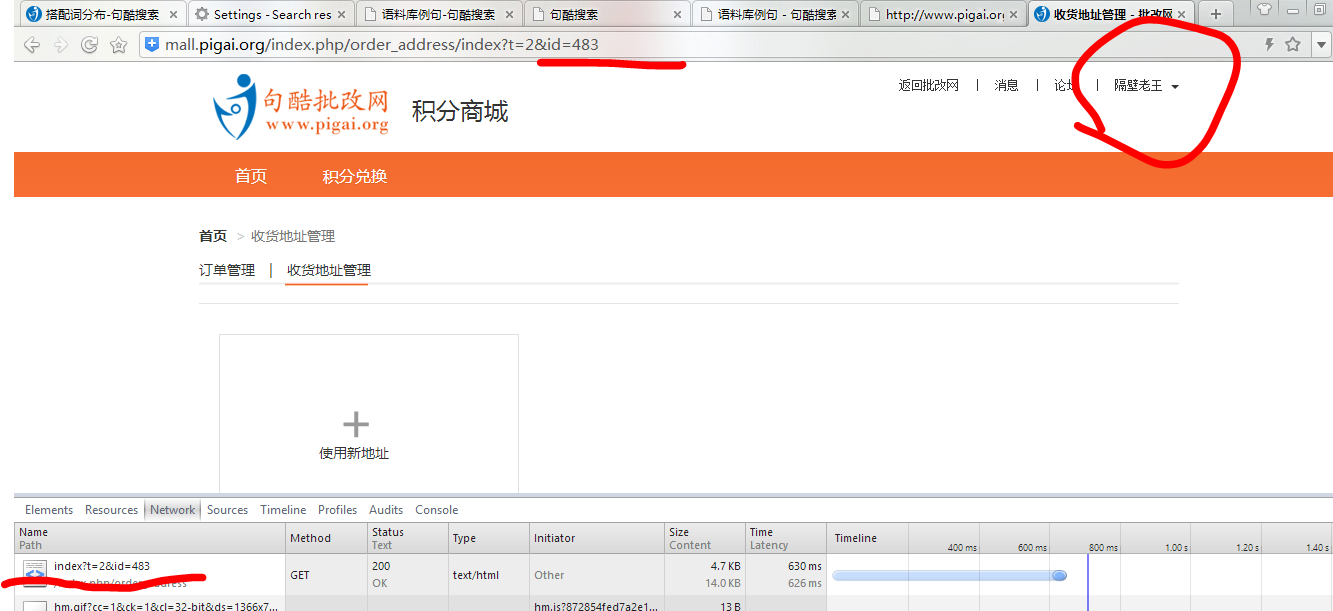Viewport: 1333px width, 611px height.
Task: Switch to the http://www.pigai.org tab
Action: click(x=943, y=14)
